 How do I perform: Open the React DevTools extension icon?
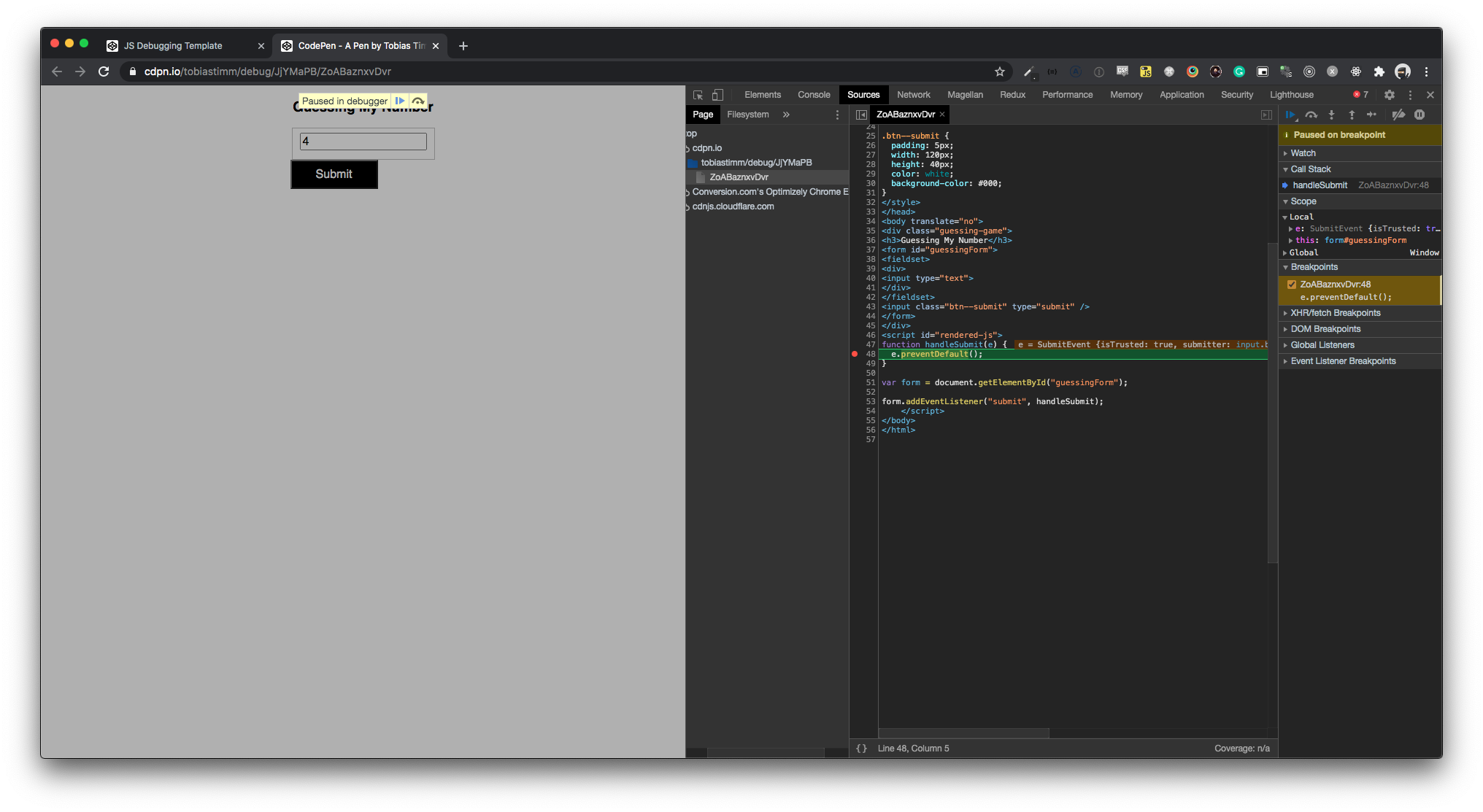click(x=1356, y=71)
